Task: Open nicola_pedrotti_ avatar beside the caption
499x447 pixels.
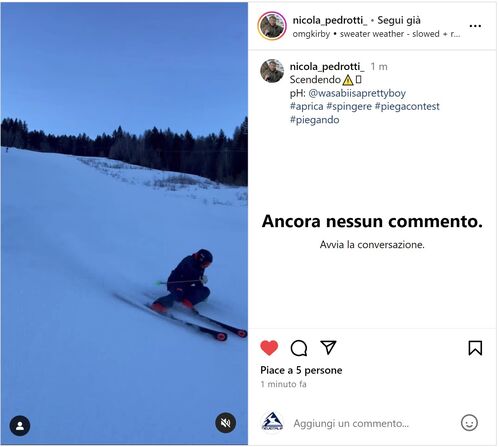Action: (272, 71)
